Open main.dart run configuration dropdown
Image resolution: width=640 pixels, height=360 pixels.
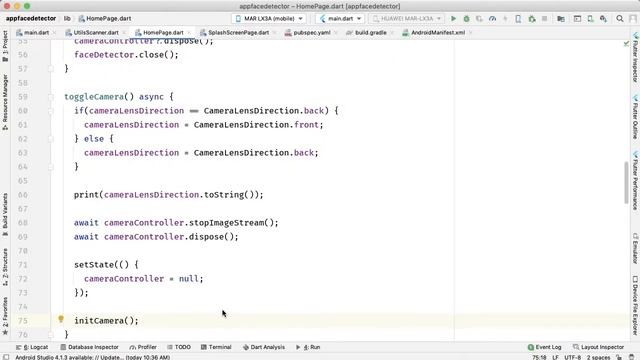pos(340,18)
